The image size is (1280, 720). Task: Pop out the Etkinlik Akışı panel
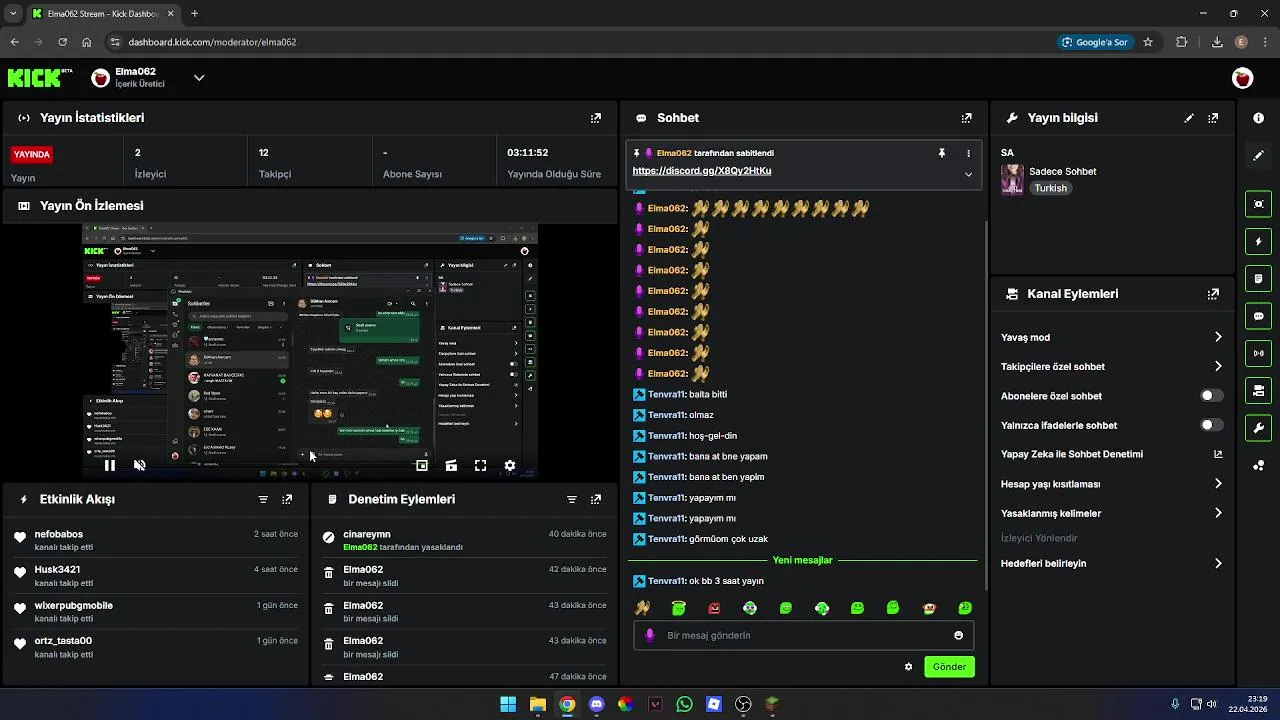point(287,499)
